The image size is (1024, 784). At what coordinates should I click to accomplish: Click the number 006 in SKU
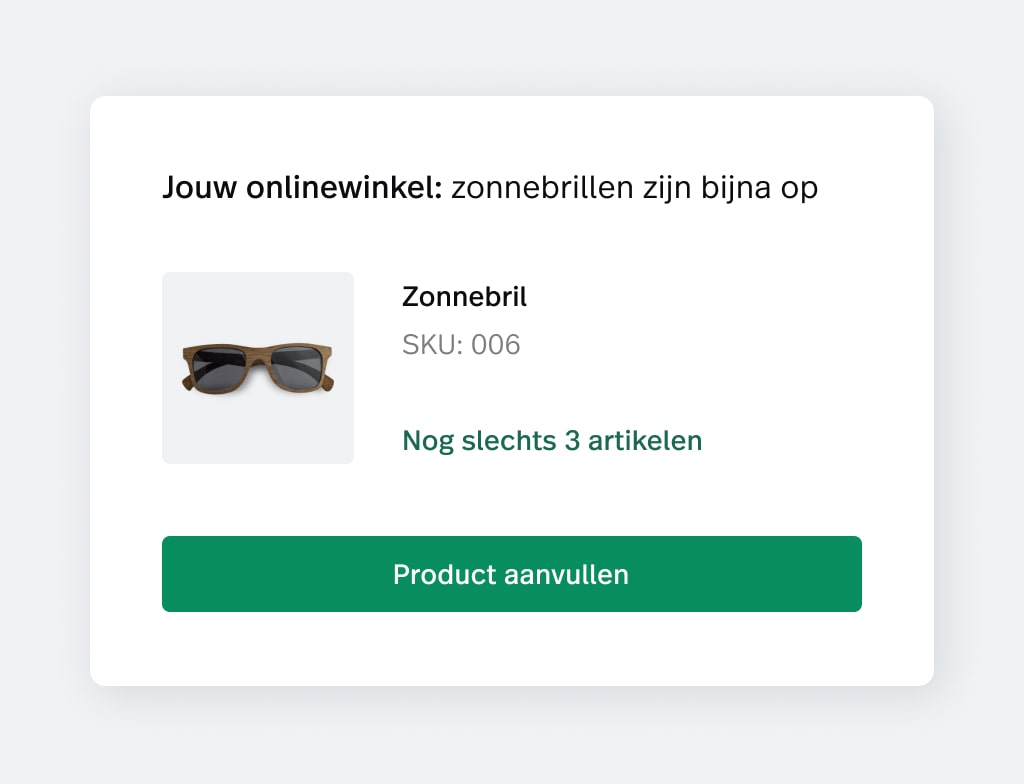coord(496,344)
